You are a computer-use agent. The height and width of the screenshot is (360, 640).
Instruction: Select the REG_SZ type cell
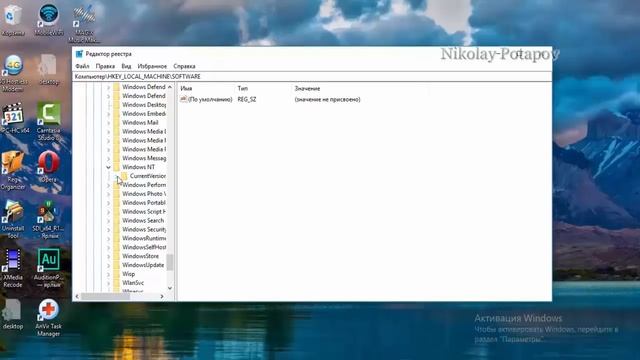coord(247,99)
